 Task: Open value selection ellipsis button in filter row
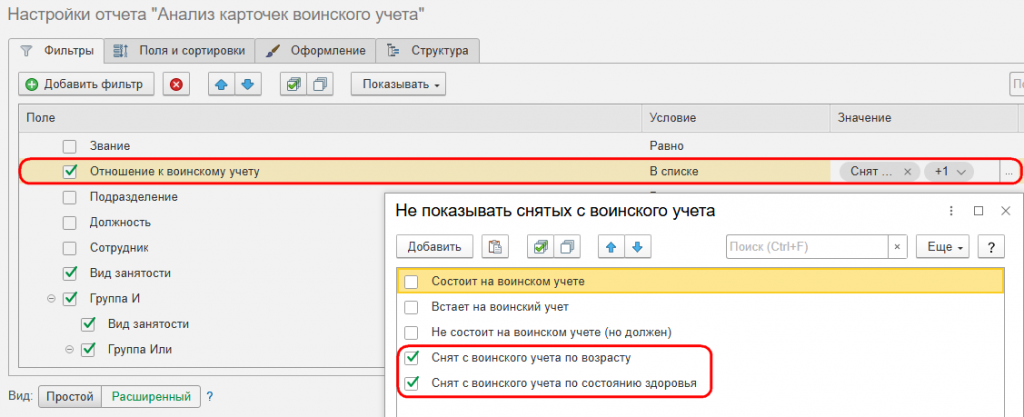pyautogui.click(x=1009, y=172)
